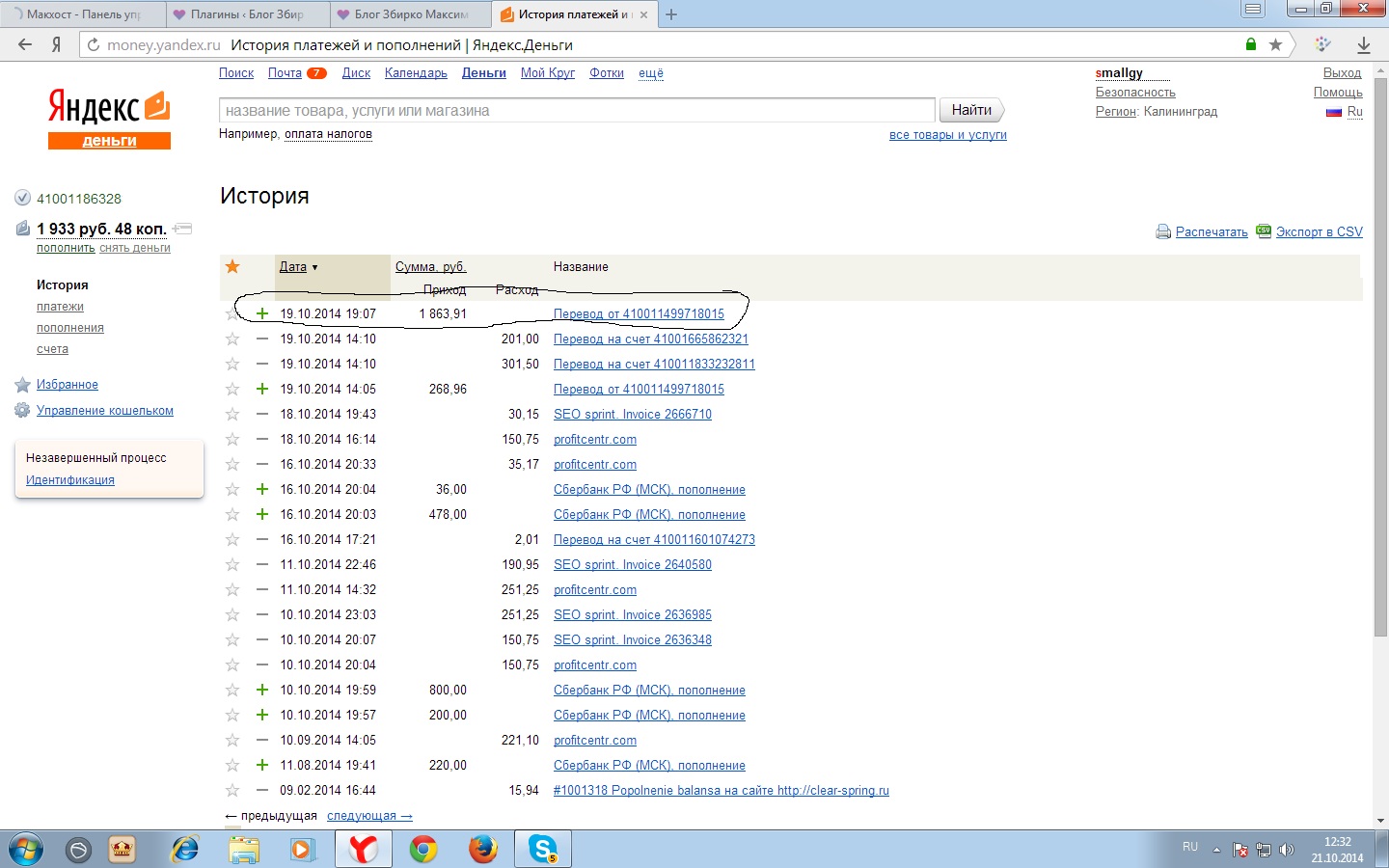Open Почта in the top navigation

[285, 73]
